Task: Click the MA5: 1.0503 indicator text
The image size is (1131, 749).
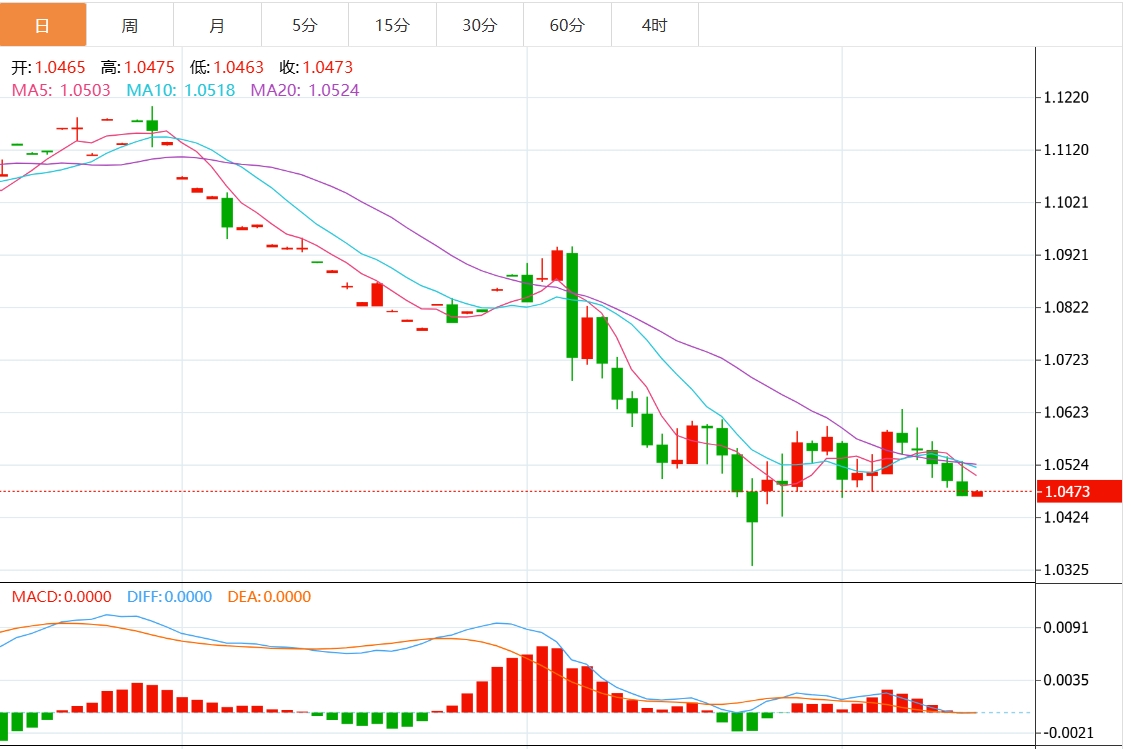Action: pyautogui.click(x=61, y=90)
